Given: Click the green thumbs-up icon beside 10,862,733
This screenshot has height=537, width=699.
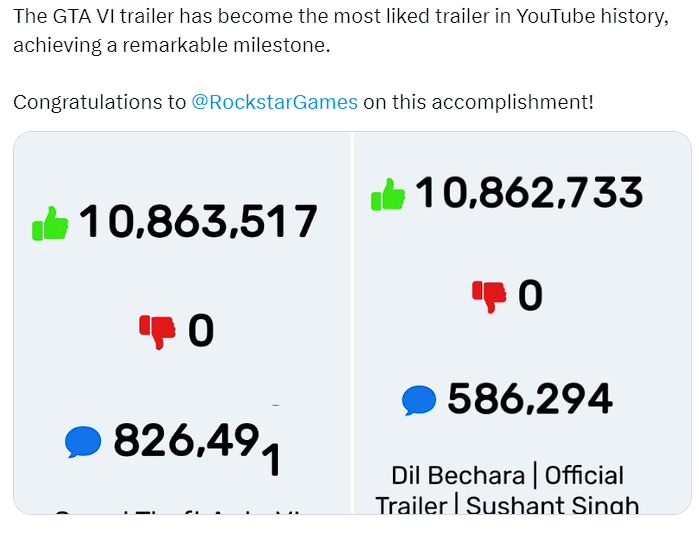Looking at the screenshot, I should 388,194.
